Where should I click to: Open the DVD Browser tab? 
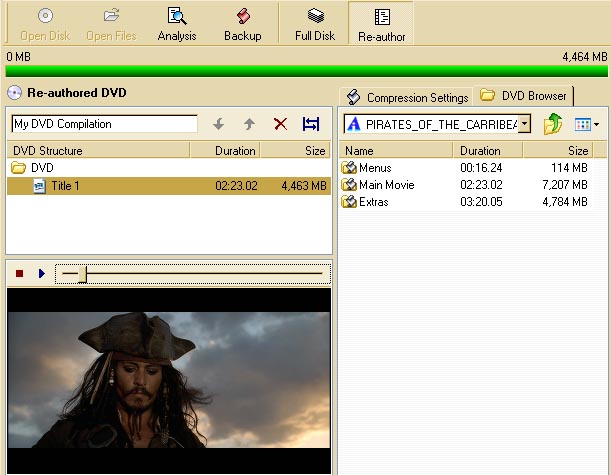[x=523, y=96]
